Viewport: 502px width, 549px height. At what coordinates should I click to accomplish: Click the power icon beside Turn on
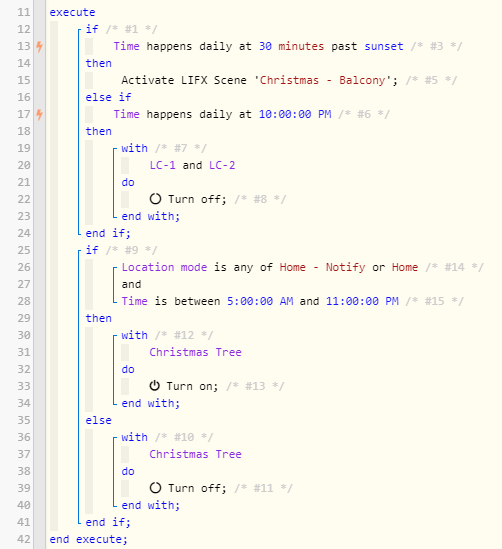154,386
